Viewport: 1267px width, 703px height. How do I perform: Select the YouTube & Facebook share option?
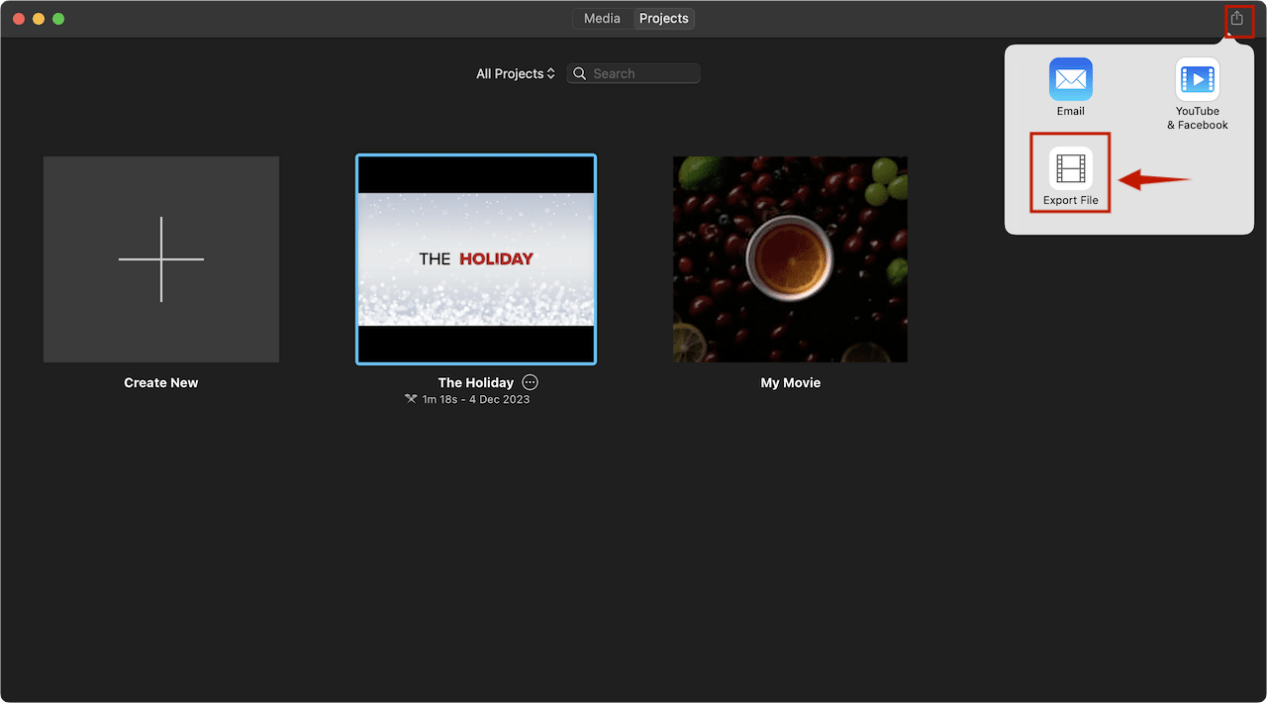(x=1197, y=80)
